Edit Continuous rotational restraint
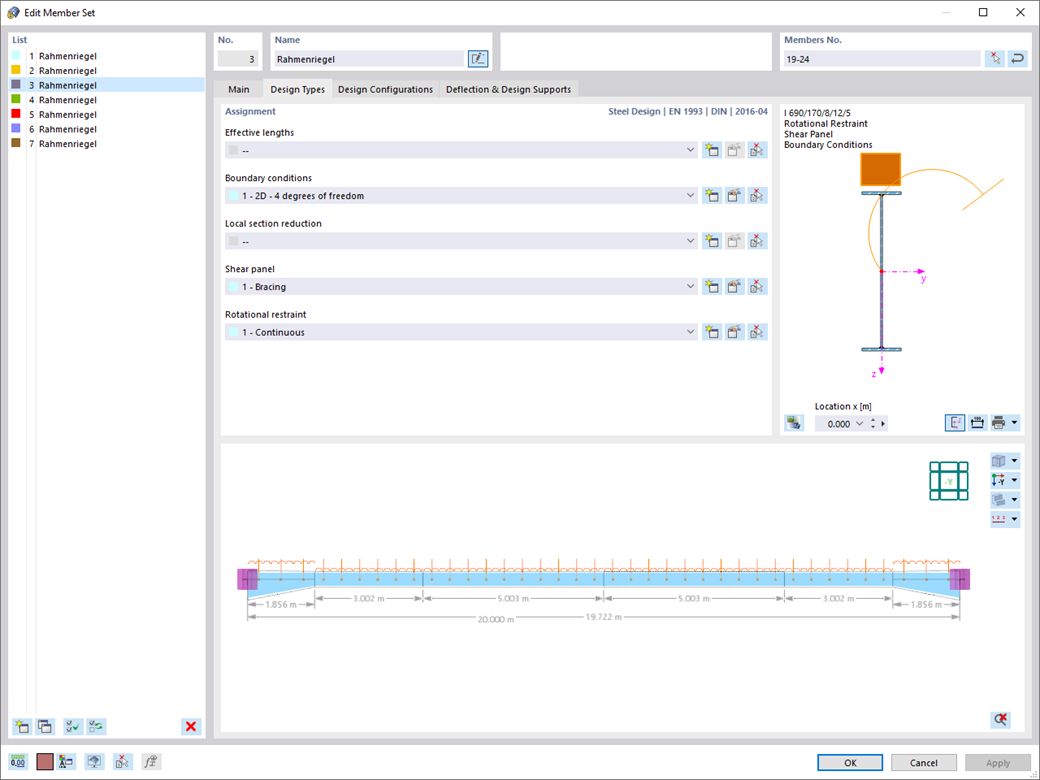Image resolution: width=1040 pixels, height=780 pixels. click(734, 332)
